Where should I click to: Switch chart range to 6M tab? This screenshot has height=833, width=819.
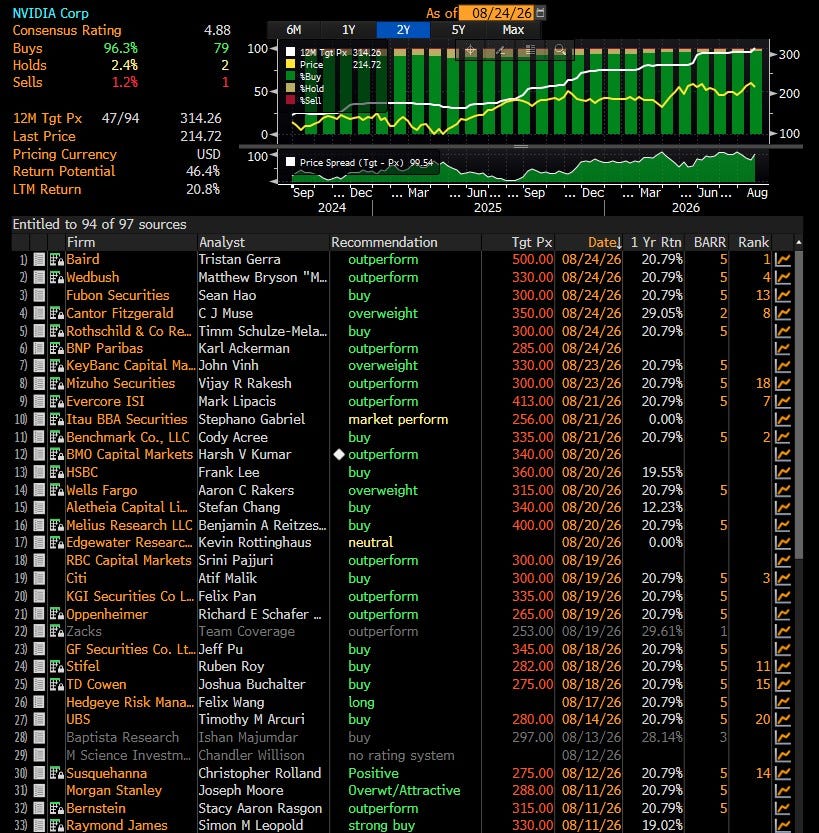294,30
